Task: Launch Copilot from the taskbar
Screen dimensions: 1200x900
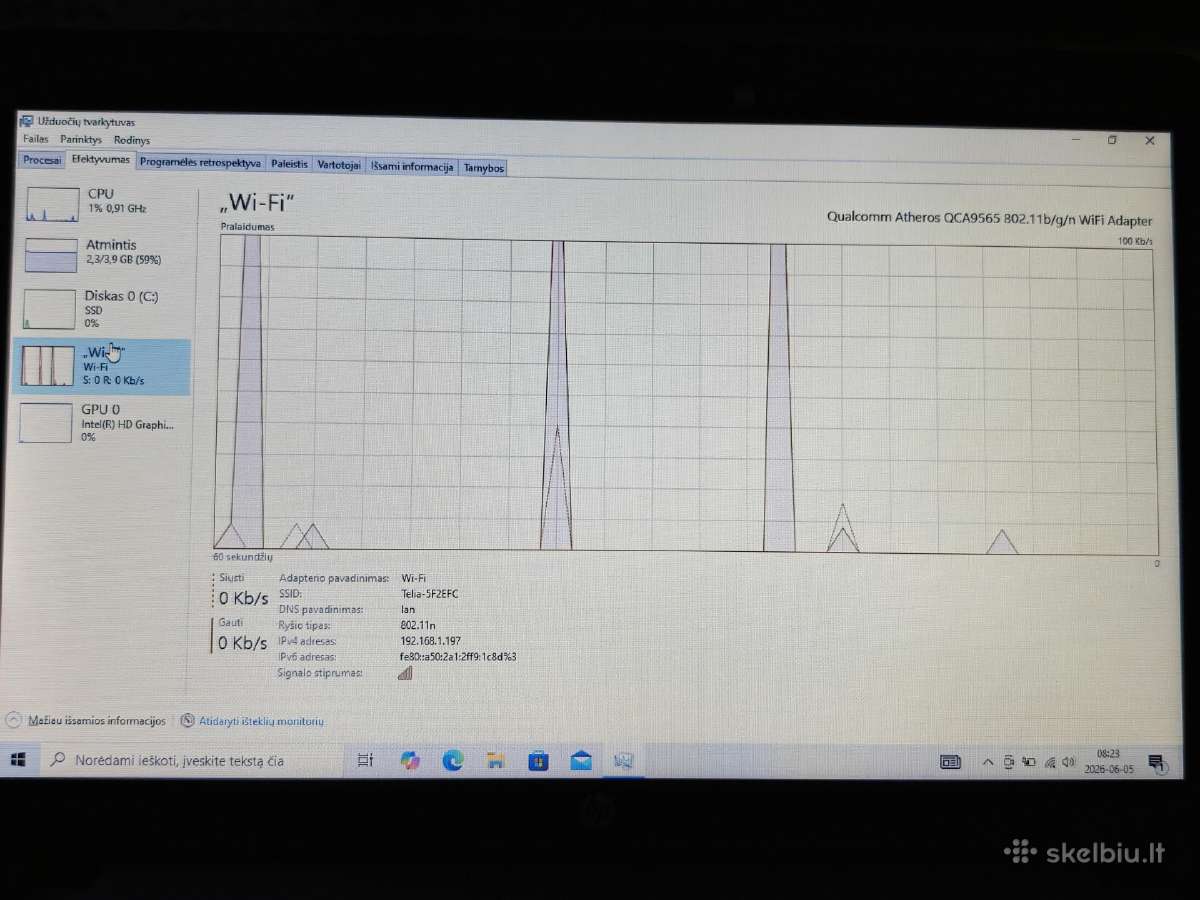Action: click(x=410, y=761)
